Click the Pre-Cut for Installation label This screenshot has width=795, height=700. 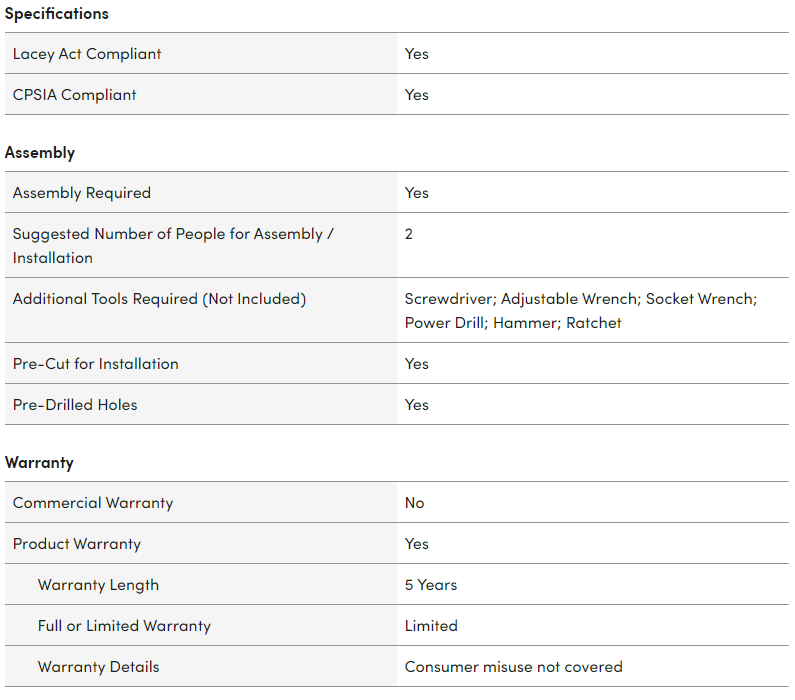pos(96,364)
